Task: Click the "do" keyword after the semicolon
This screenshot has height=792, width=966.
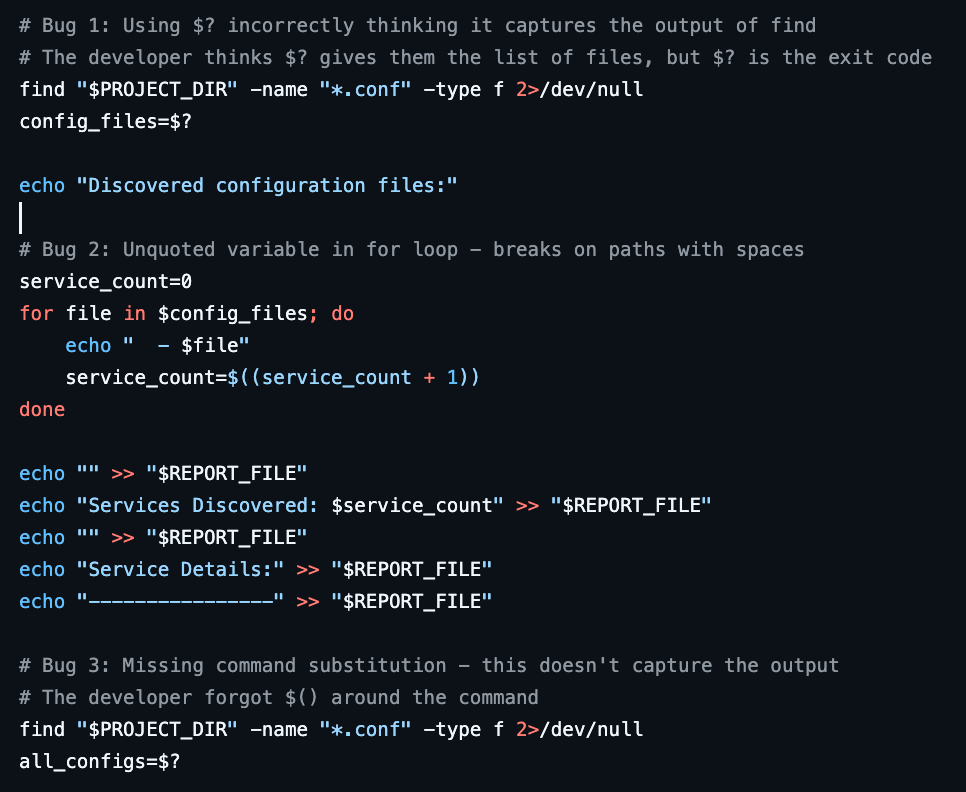Action: (x=343, y=313)
